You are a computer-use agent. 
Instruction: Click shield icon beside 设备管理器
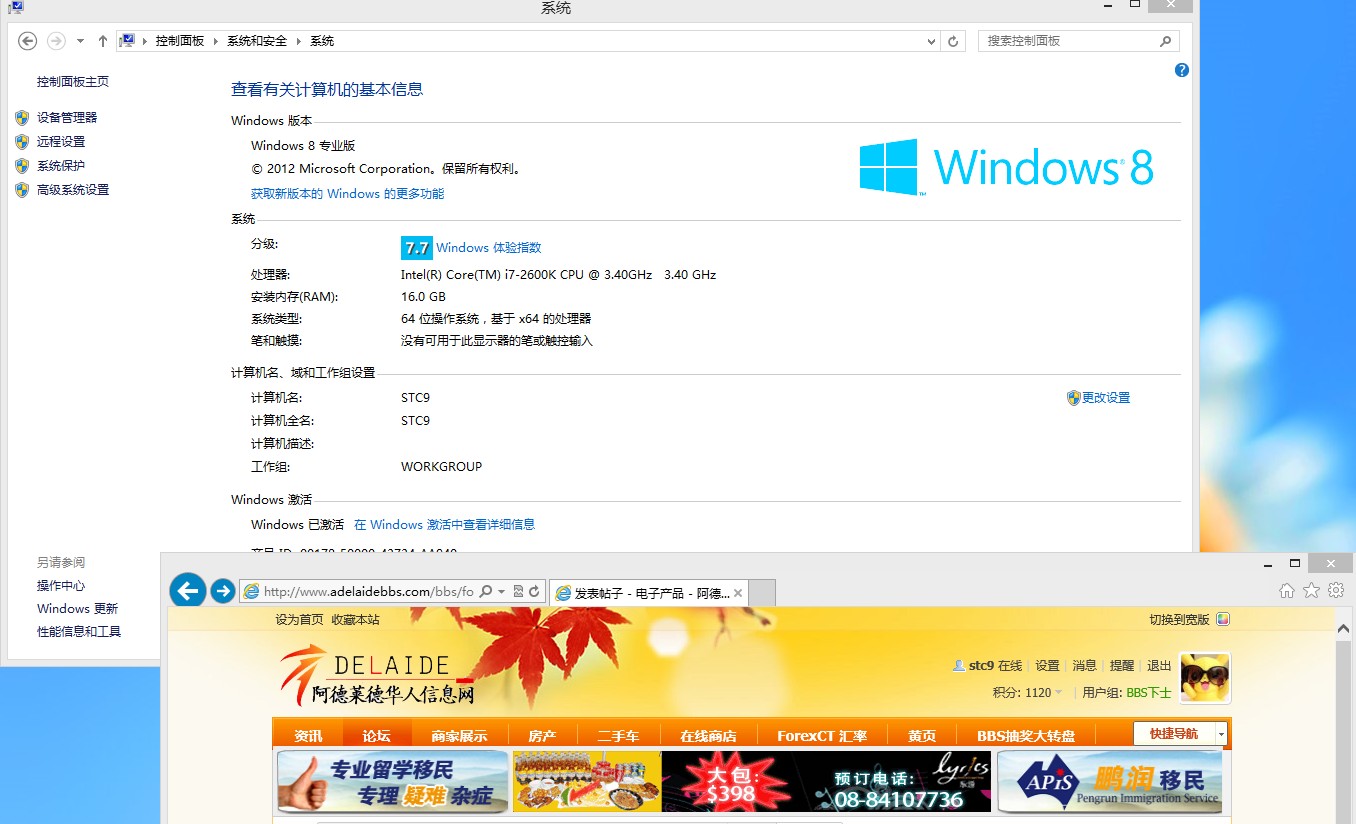[x=22, y=118]
